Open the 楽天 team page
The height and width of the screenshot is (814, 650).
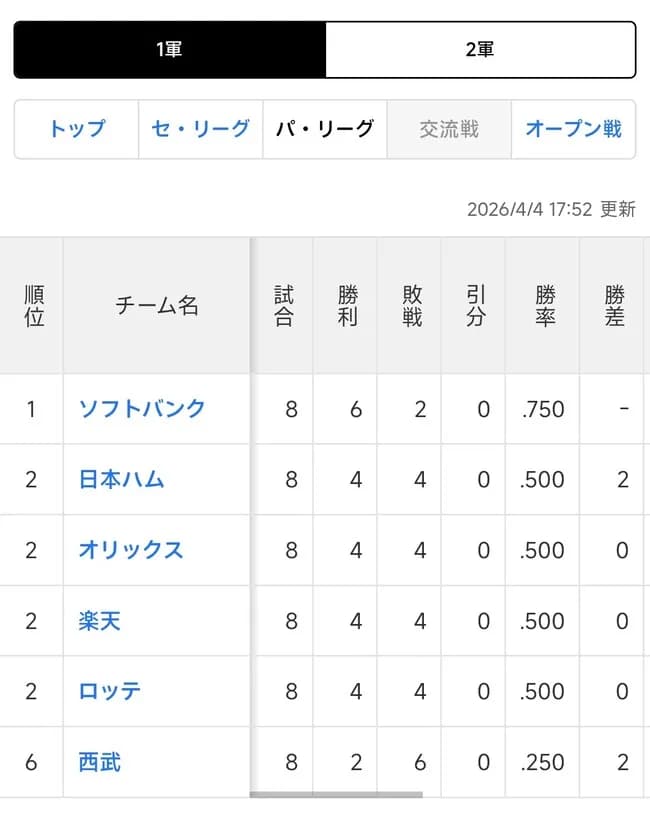tap(98, 620)
